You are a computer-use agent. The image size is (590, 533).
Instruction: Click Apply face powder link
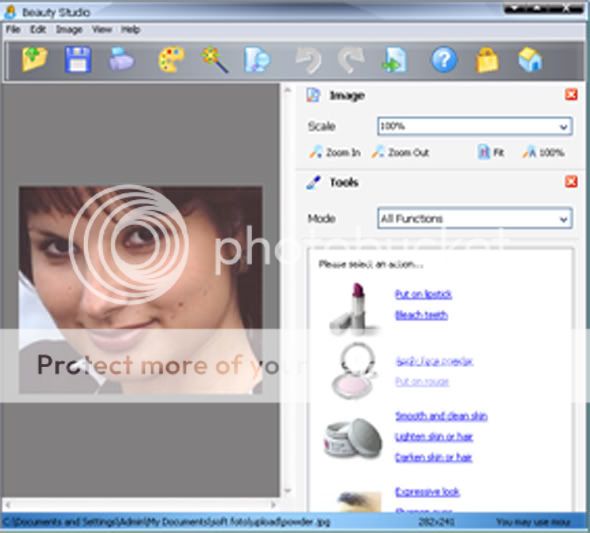coord(434,361)
